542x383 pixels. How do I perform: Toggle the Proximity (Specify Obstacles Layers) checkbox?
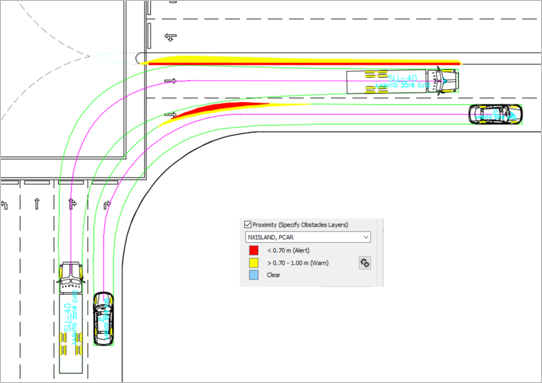(247, 225)
